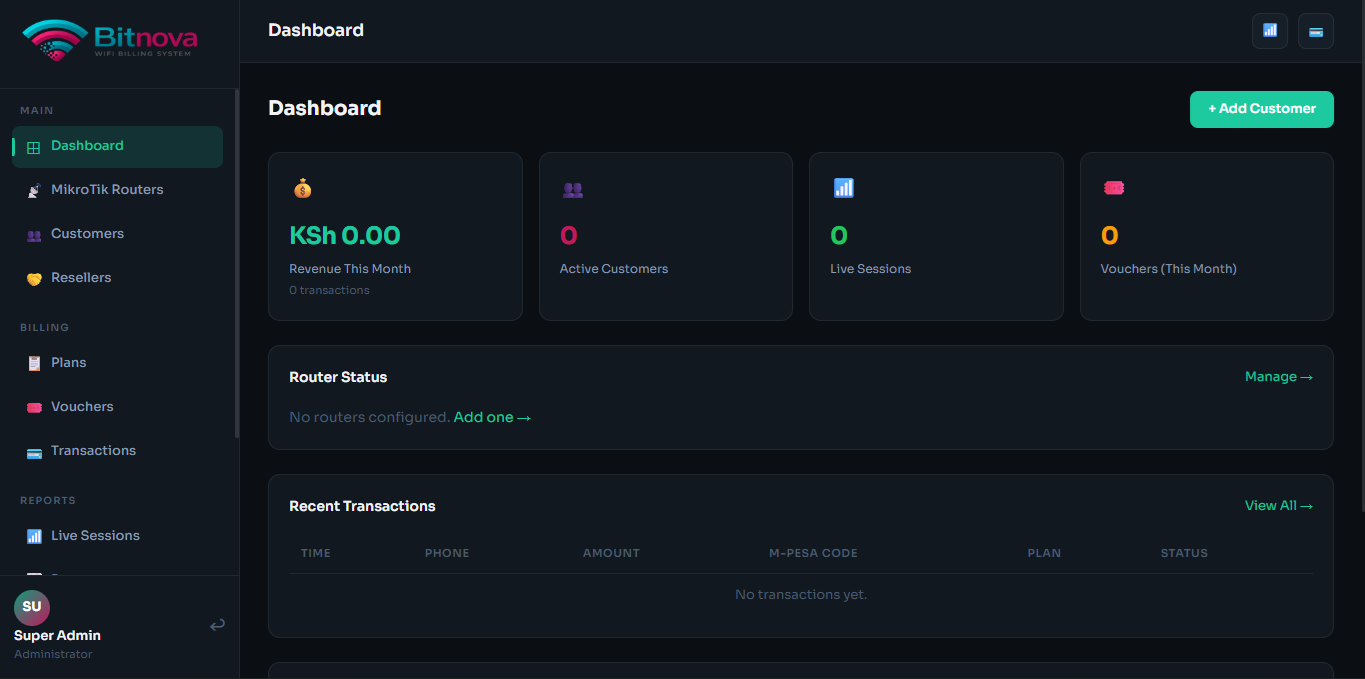Go to Customers page in sidebar
Image resolution: width=1365 pixels, height=679 pixels.
coord(87,234)
